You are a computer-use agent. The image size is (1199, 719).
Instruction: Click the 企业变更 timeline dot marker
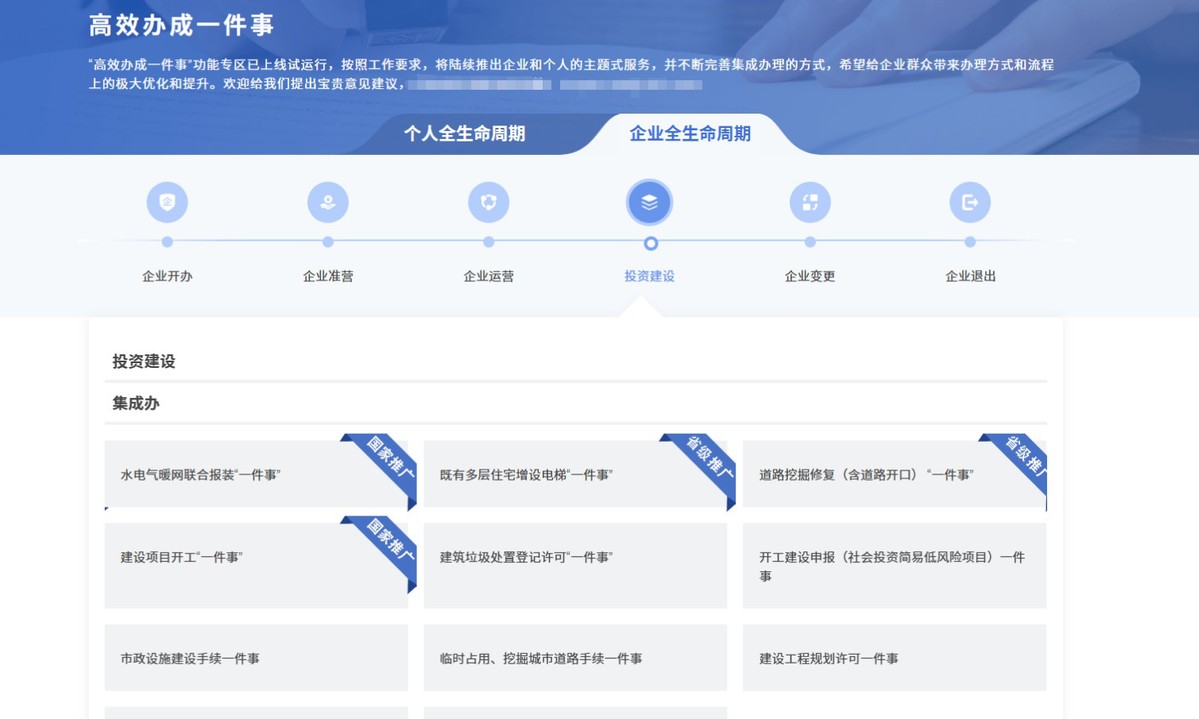[x=810, y=242]
